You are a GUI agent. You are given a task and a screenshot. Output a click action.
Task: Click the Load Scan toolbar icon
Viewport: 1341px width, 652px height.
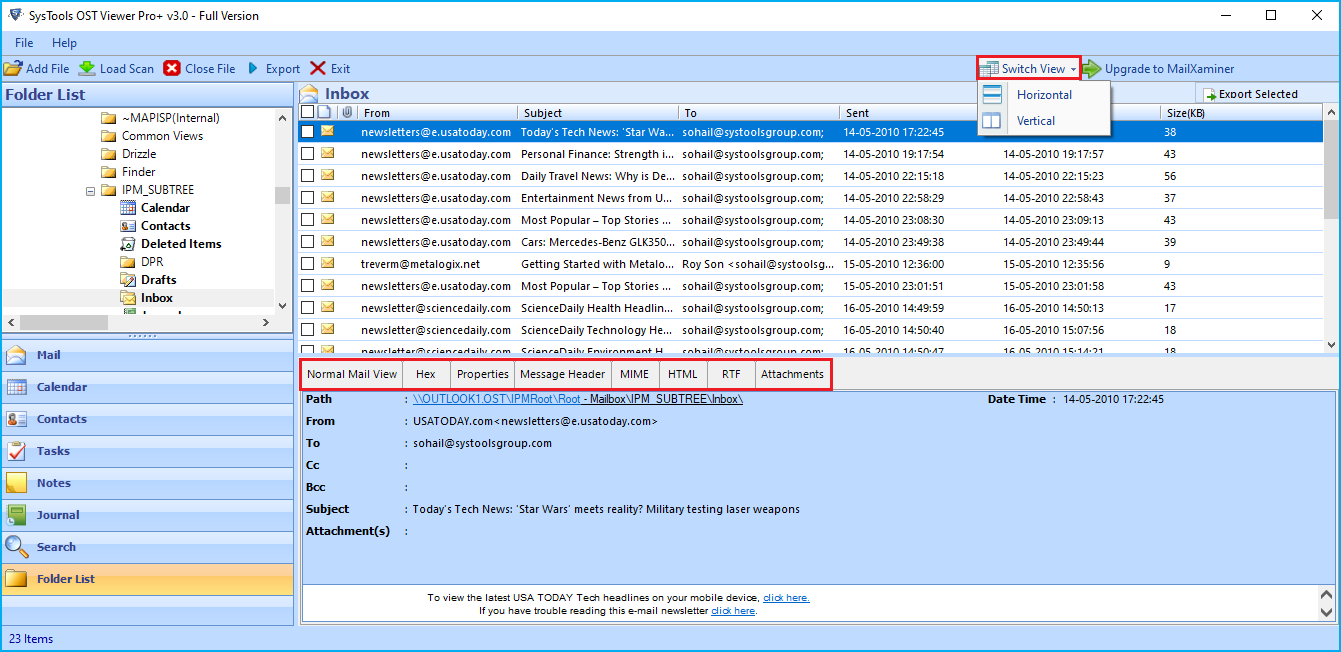87,68
